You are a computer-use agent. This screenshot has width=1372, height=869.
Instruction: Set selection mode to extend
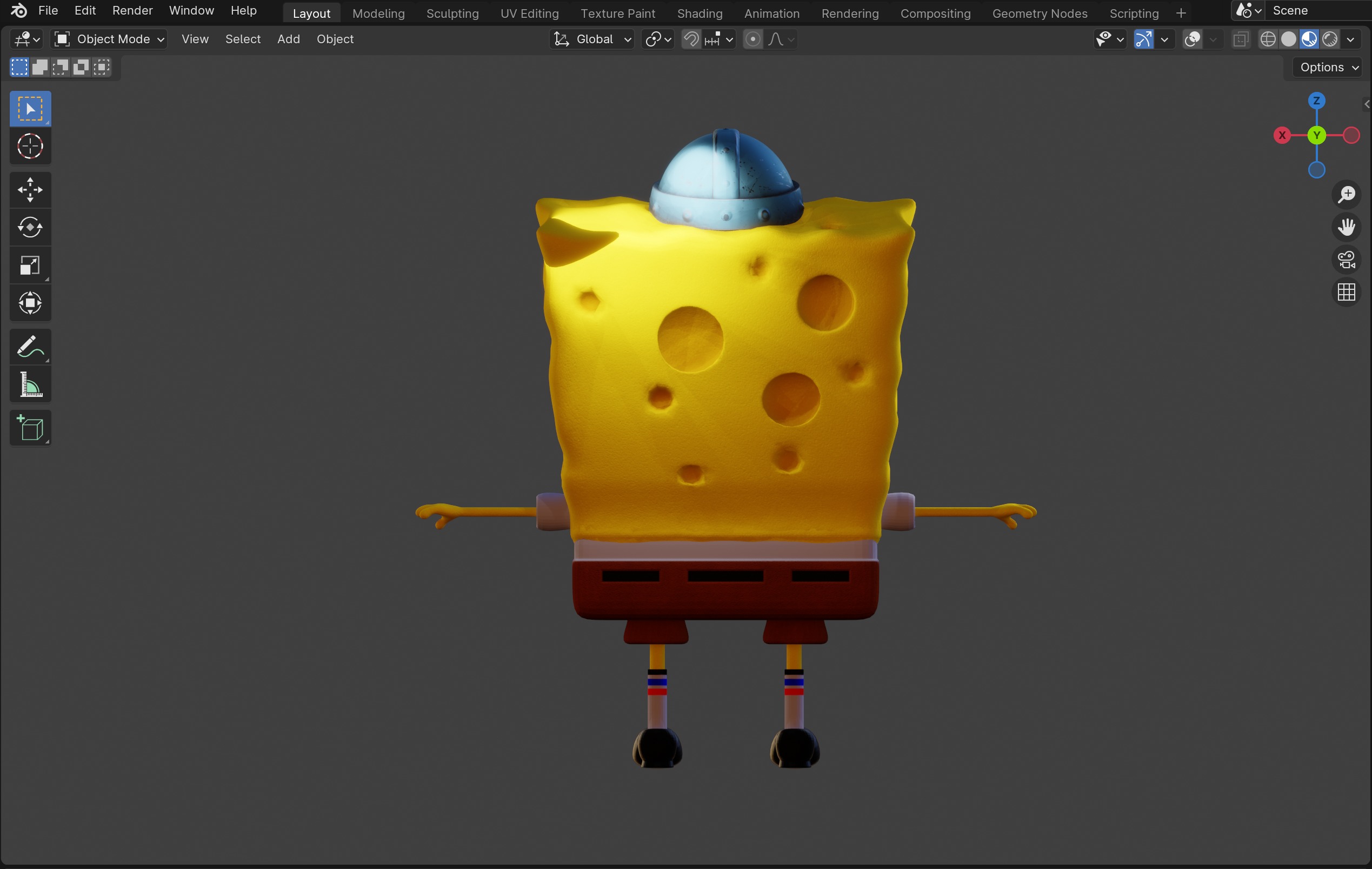40,67
